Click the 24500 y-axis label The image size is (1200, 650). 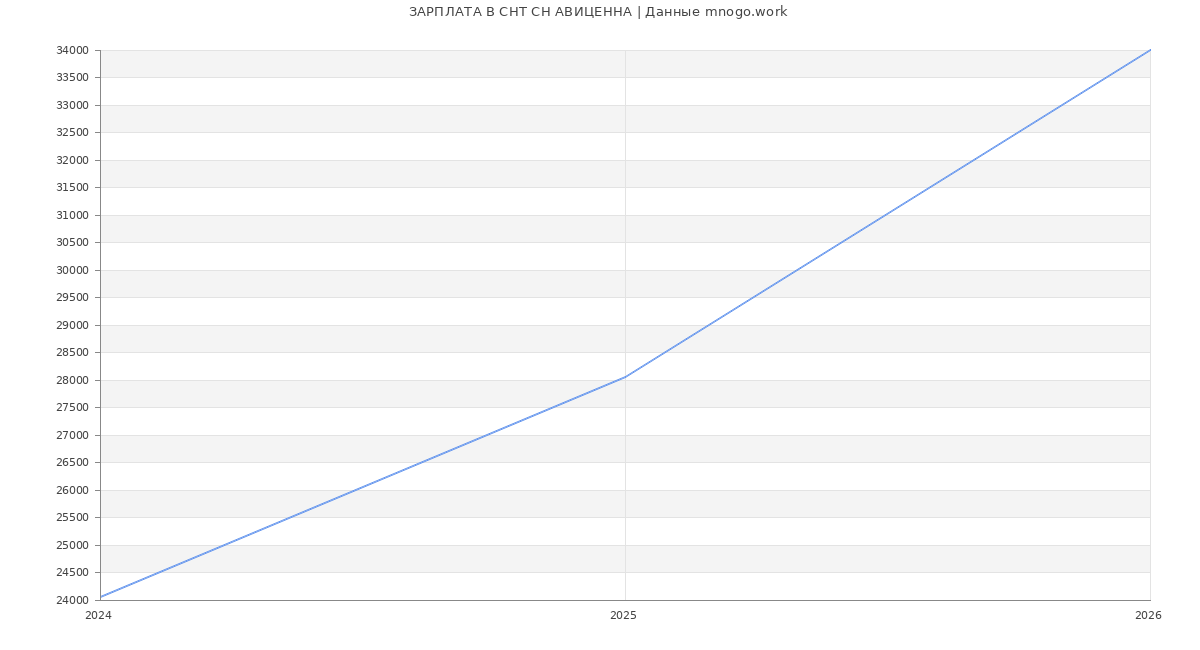72,573
